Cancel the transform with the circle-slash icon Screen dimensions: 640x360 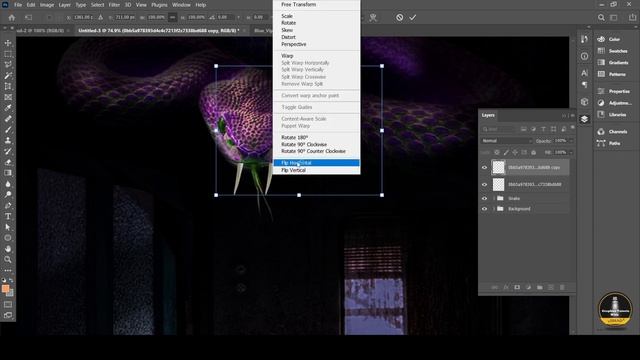(400, 17)
